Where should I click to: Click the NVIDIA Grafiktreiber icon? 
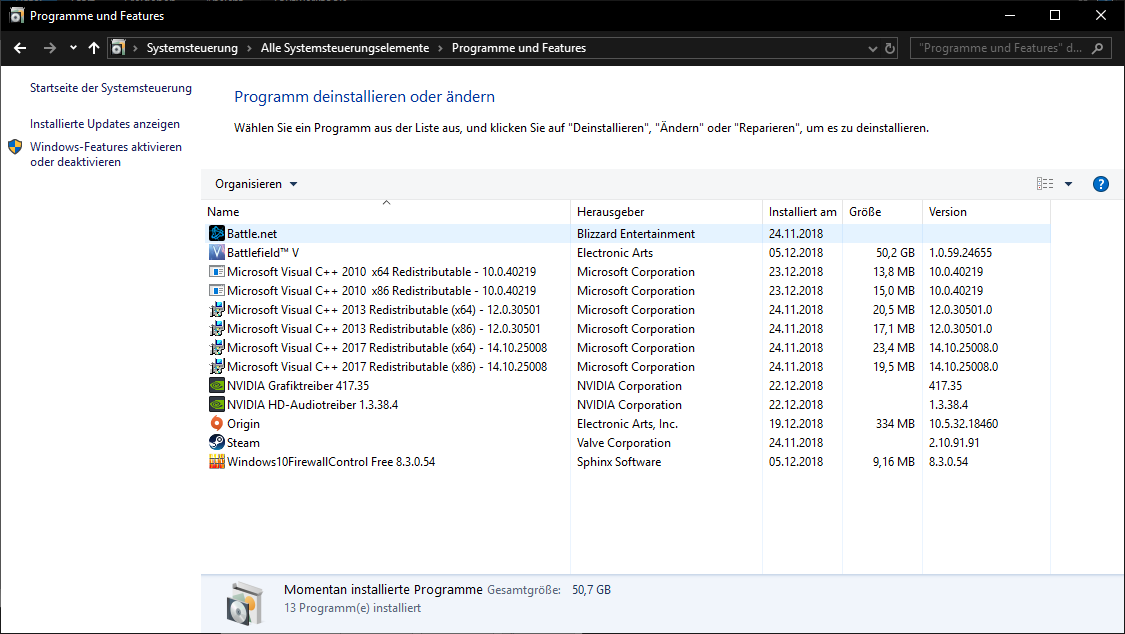[x=217, y=386]
